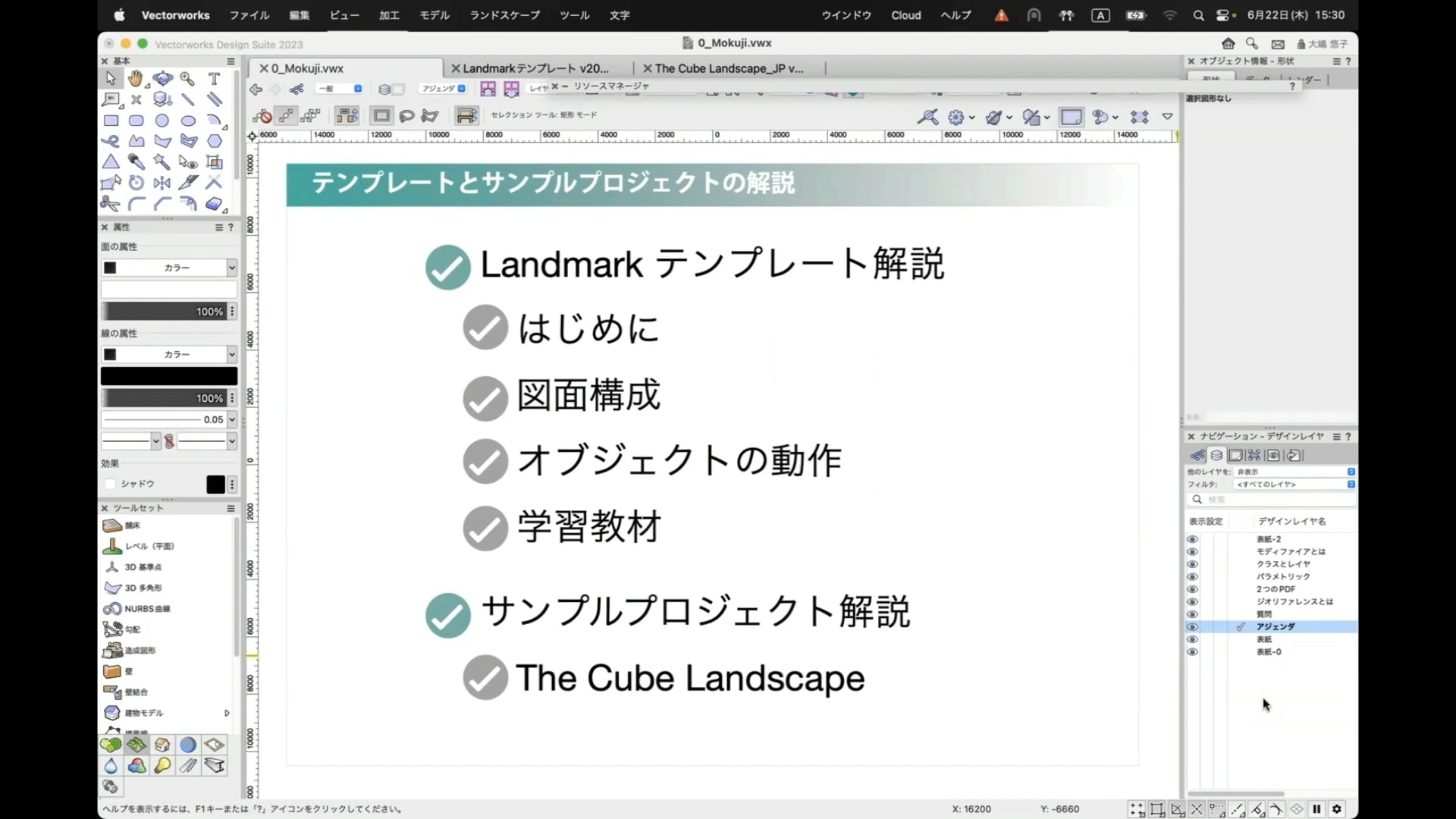Open the start line marker dropdown
This screenshot has width=1456, height=819.
coord(130,441)
